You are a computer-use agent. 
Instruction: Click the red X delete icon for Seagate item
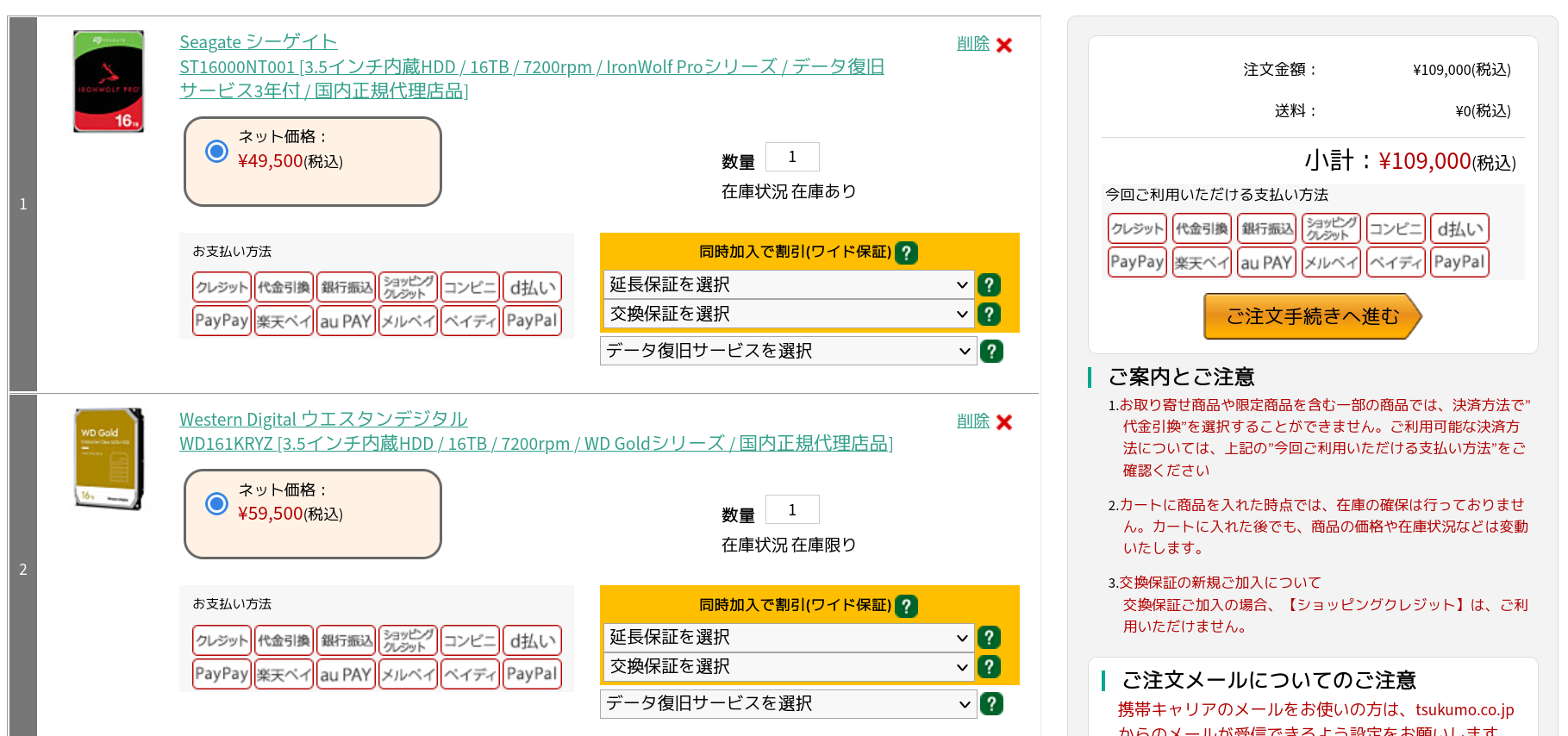coord(1003,45)
